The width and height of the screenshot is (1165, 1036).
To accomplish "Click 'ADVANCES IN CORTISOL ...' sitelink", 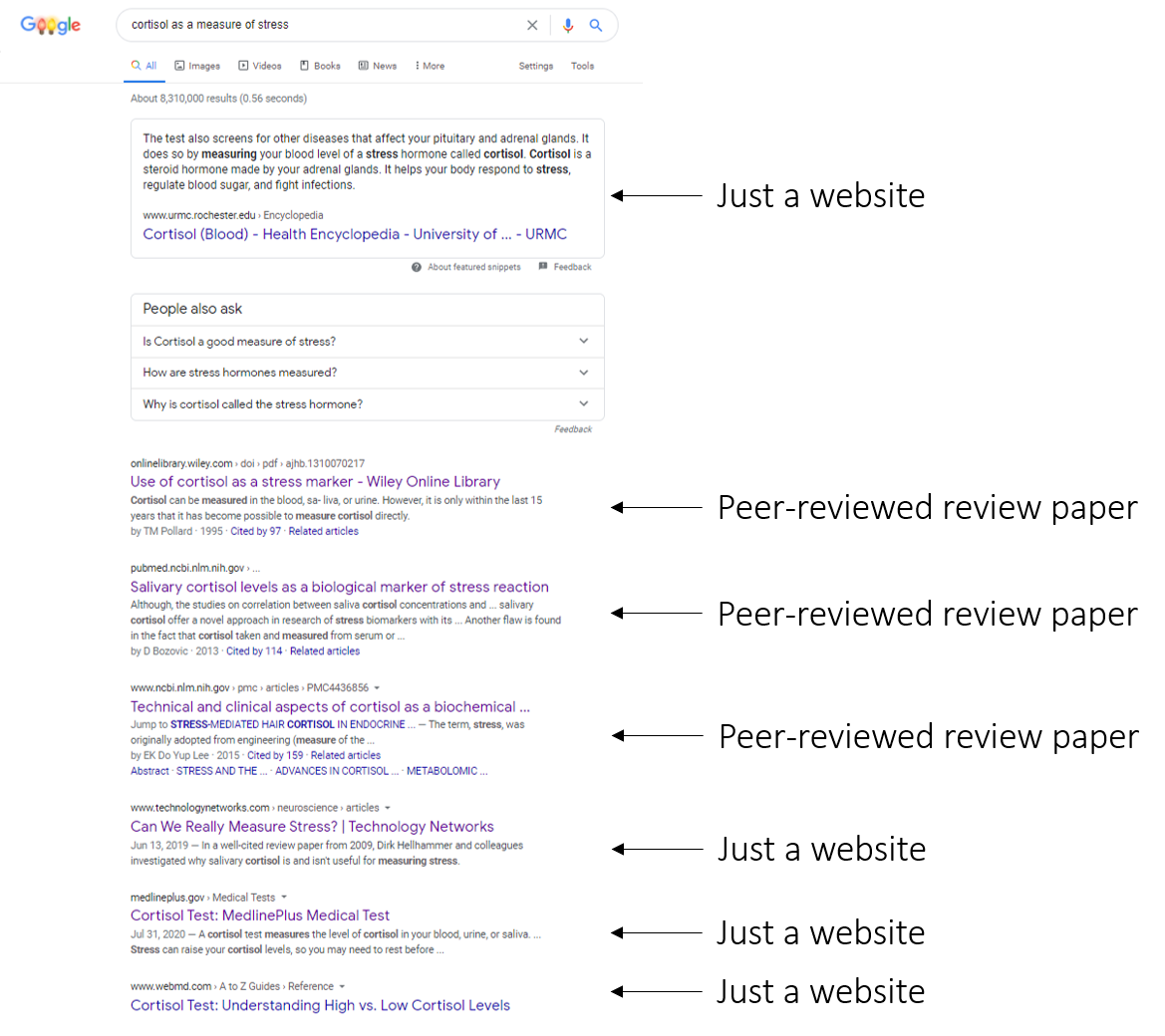I will (337, 772).
